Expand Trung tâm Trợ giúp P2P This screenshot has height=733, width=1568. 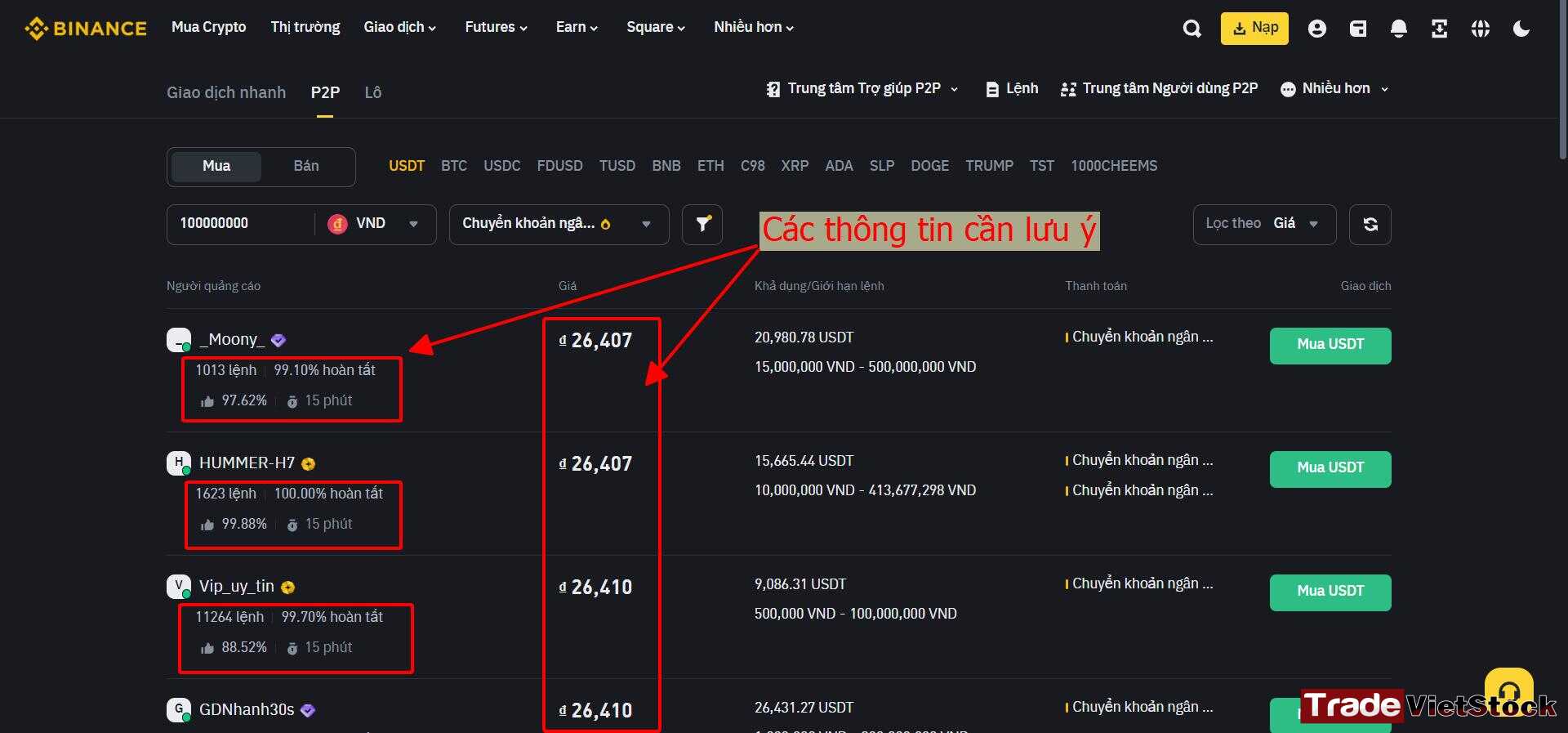pyautogui.click(x=862, y=88)
